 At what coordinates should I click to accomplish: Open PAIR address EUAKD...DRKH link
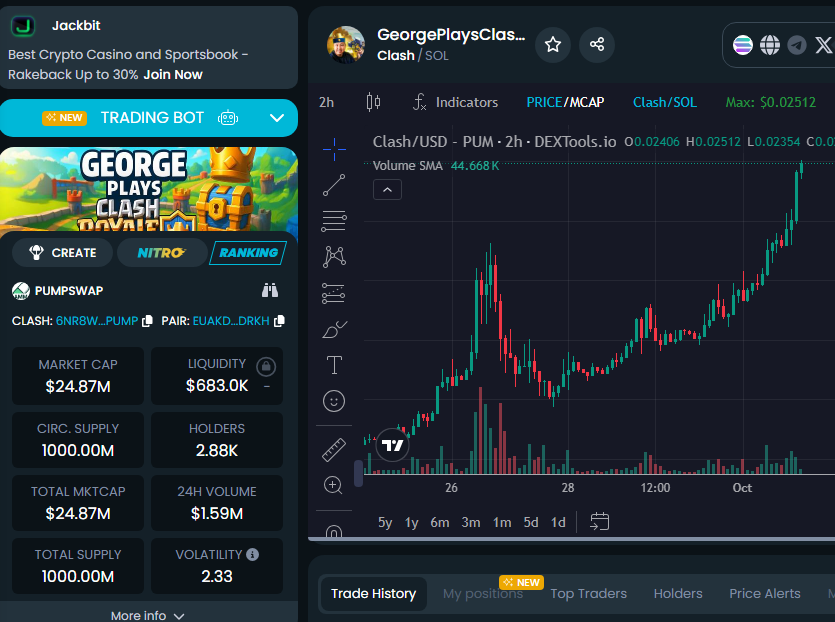click(x=231, y=321)
